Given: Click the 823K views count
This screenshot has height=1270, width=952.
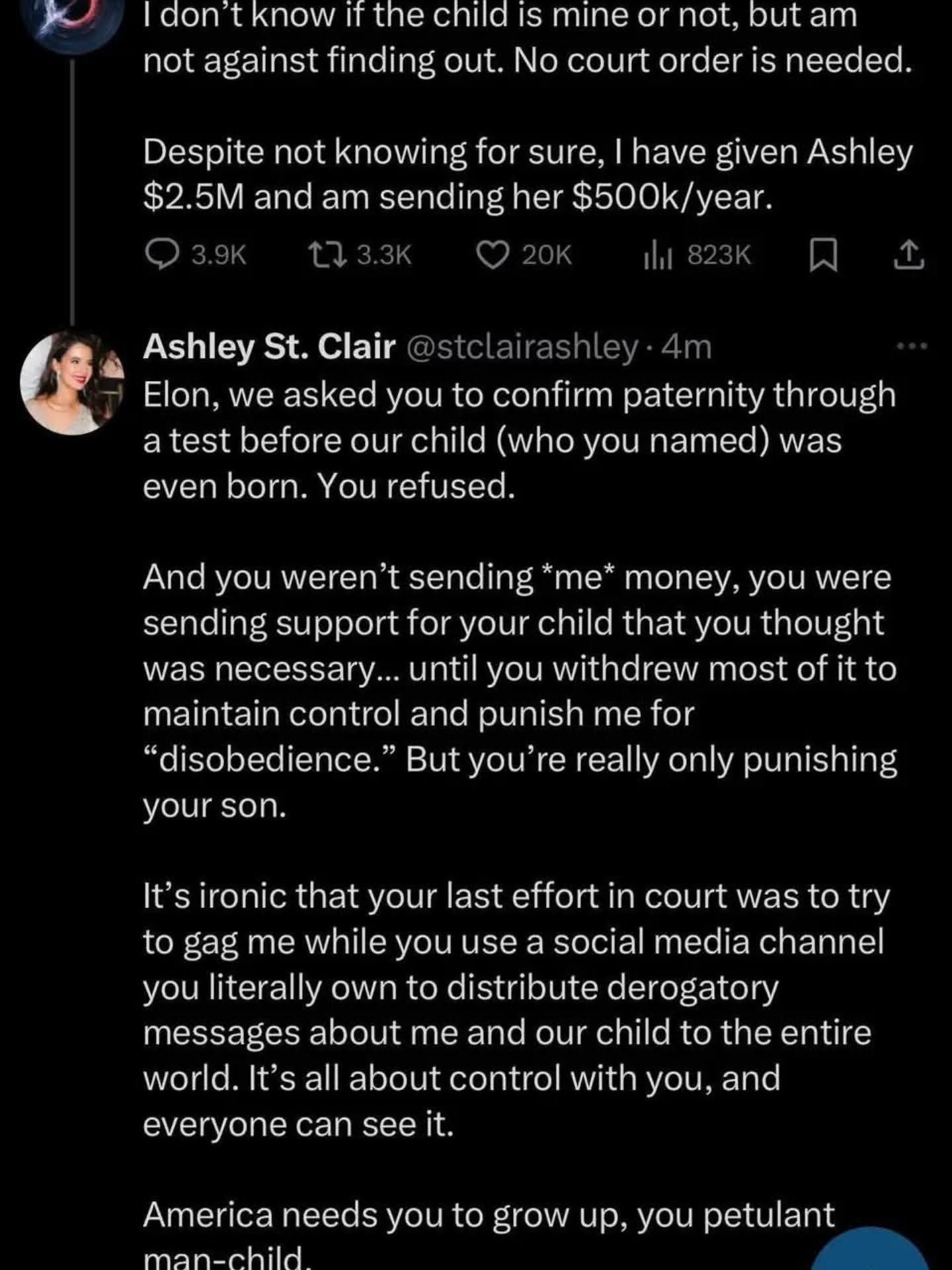Looking at the screenshot, I should click(719, 256).
